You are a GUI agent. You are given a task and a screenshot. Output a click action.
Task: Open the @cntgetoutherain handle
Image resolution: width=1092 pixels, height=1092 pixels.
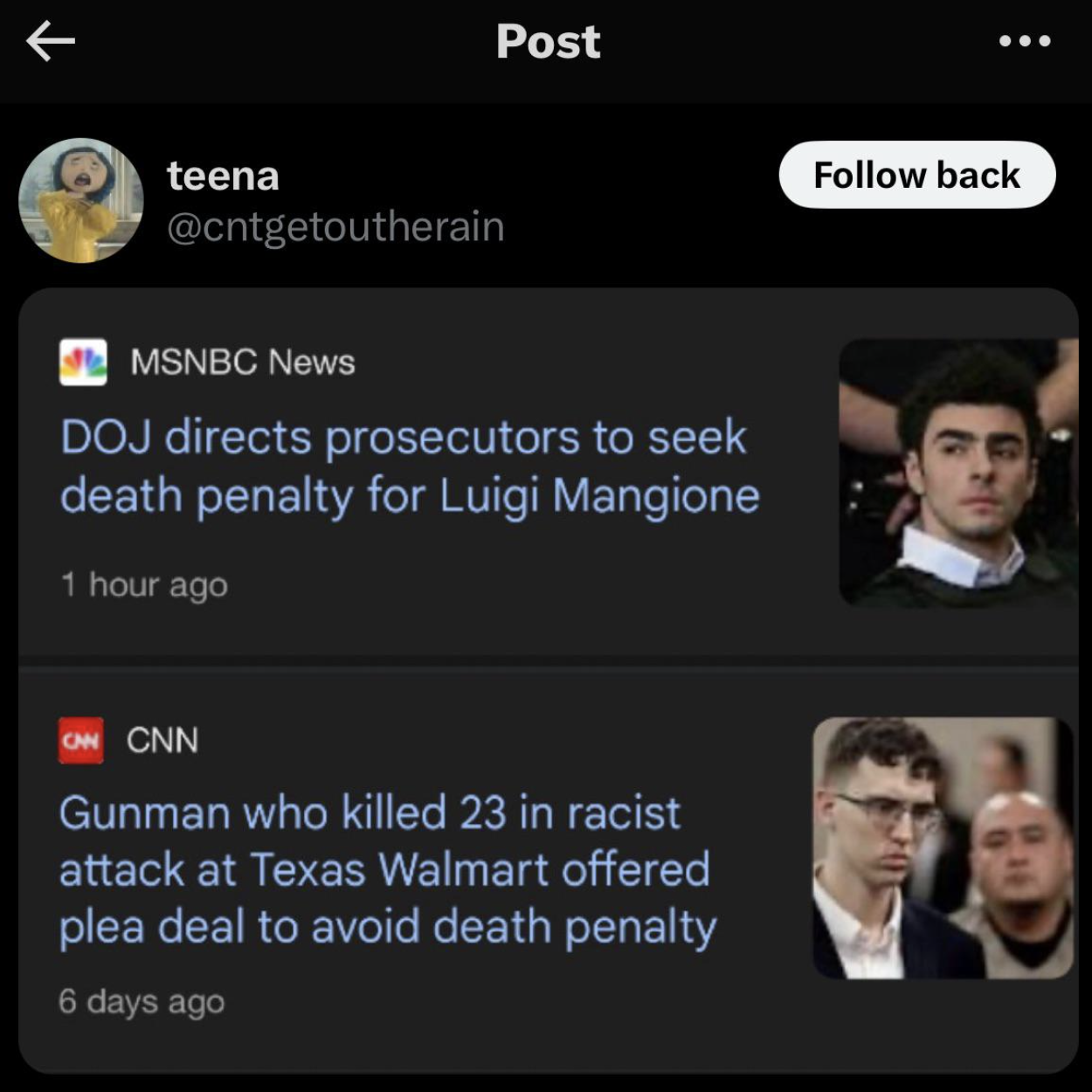335,227
